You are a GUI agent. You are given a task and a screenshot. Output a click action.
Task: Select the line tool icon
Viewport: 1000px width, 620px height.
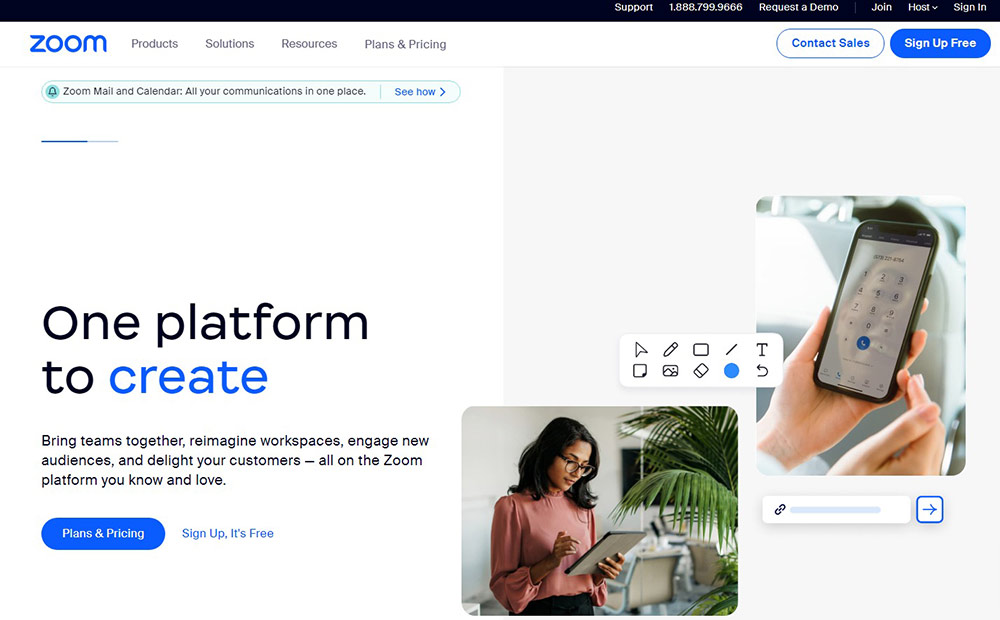pos(732,350)
